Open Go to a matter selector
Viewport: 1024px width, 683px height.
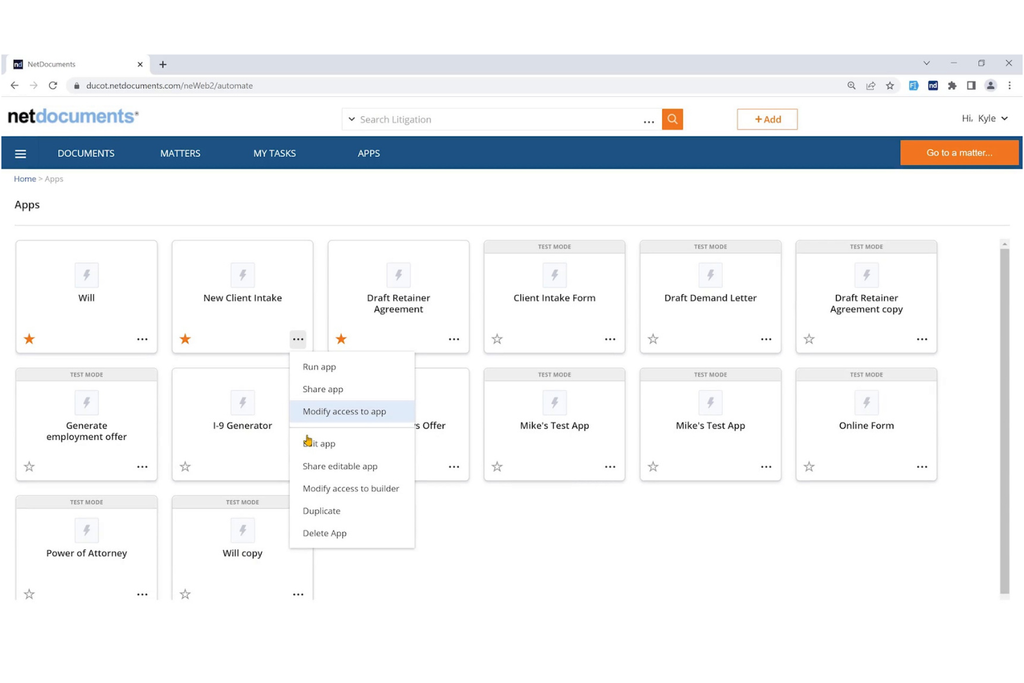[x=959, y=153]
